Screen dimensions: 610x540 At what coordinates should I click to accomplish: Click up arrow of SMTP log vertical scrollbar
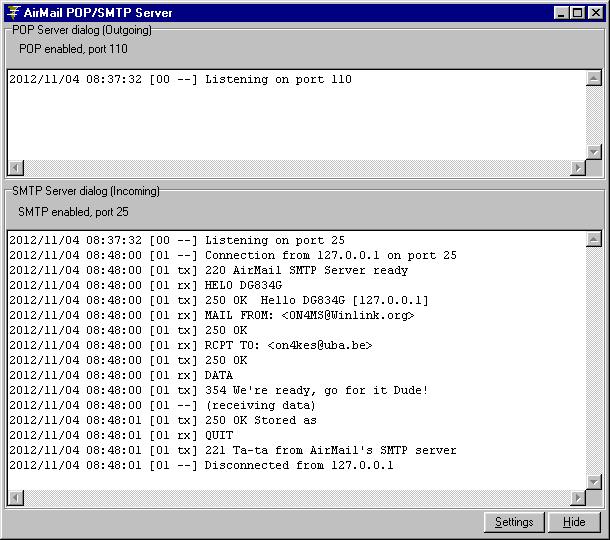594,240
